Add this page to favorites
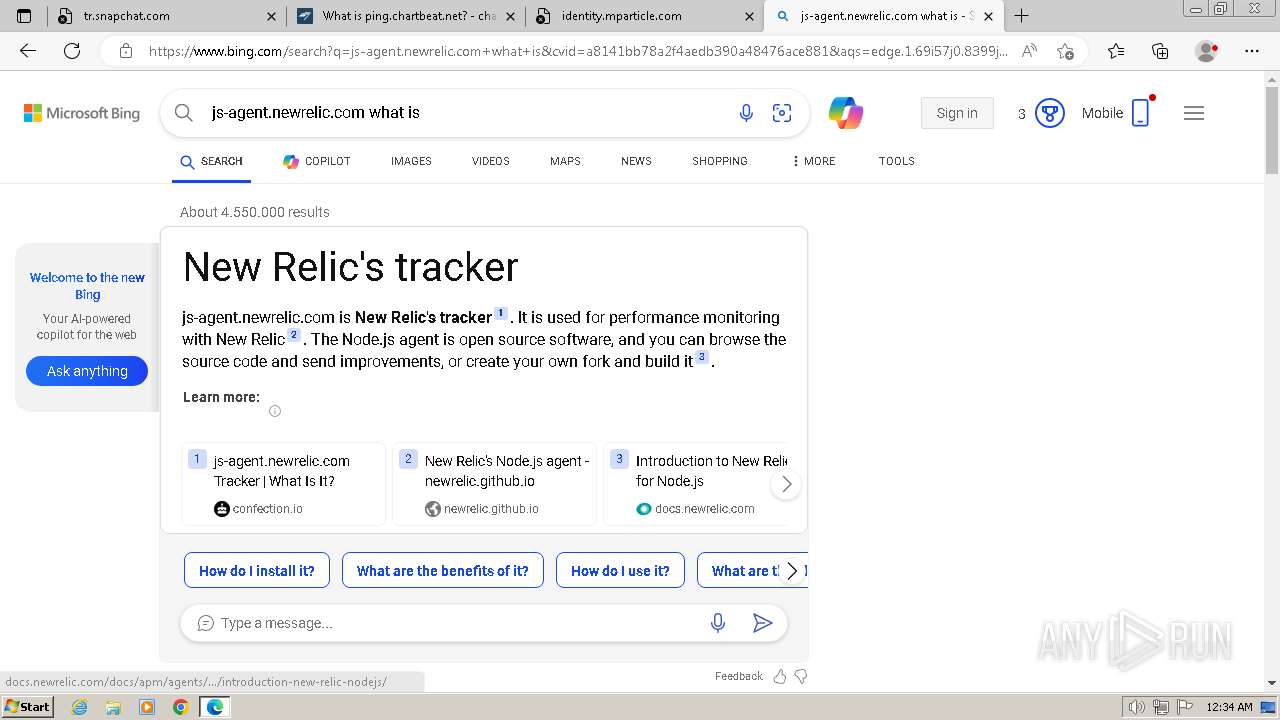This screenshot has height=720, width=1280. [x=1066, y=51]
